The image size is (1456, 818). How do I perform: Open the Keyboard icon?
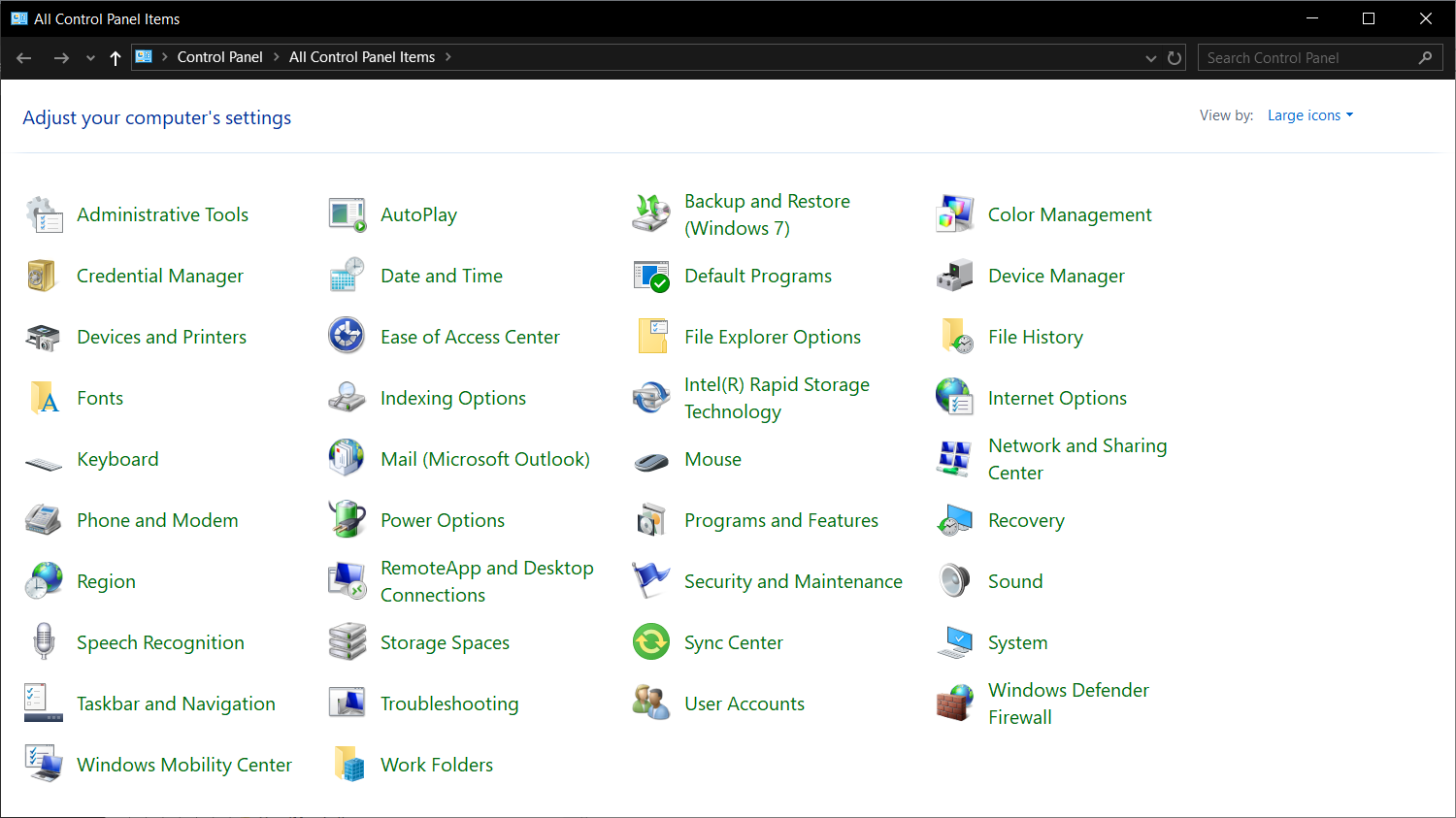point(44,463)
